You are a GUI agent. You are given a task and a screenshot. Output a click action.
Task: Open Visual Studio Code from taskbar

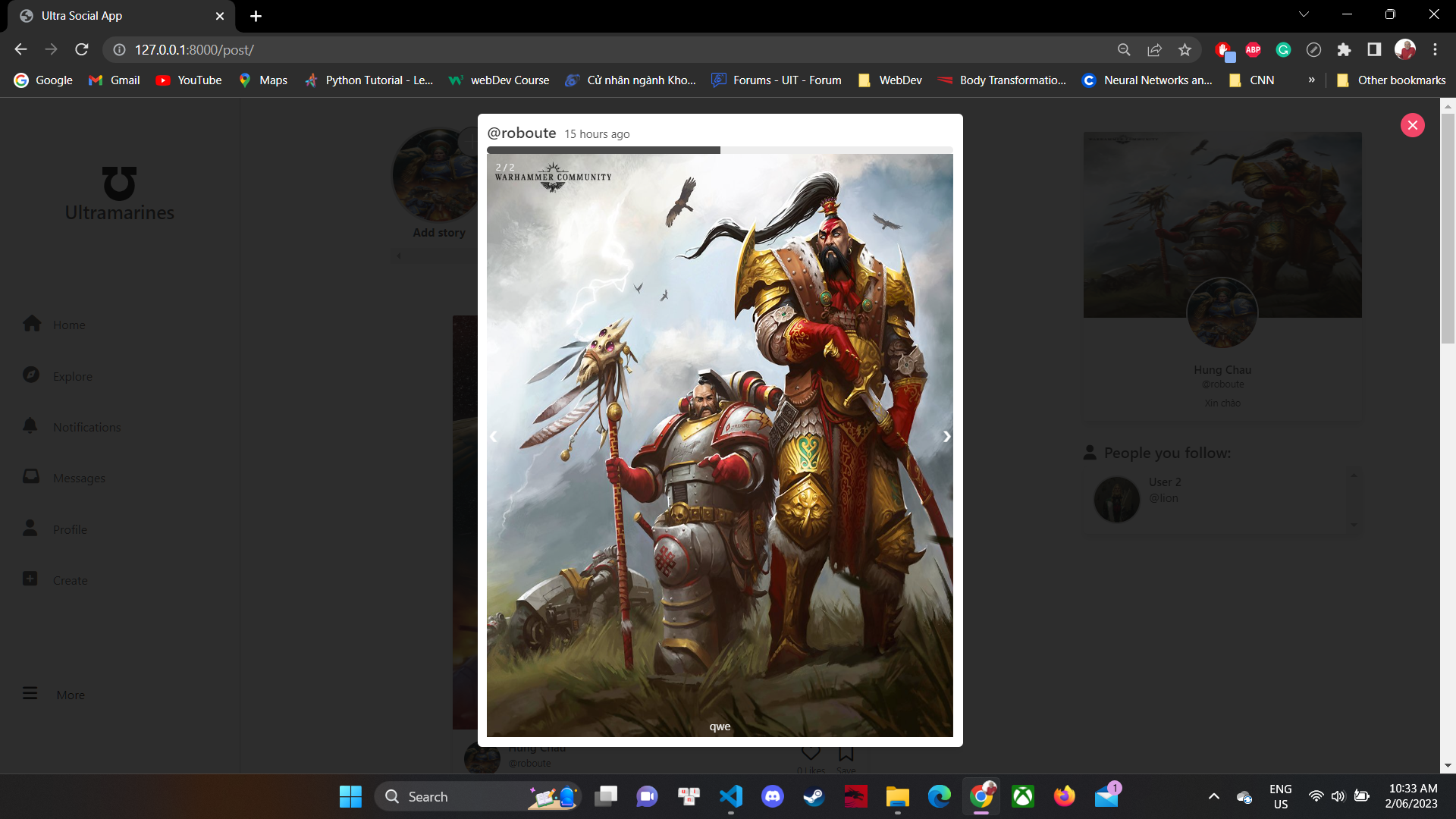tap(731, 796)
